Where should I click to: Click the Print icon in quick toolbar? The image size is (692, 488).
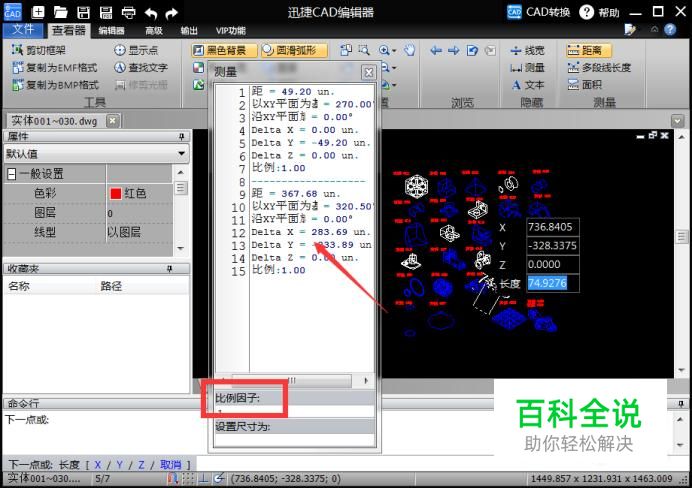[128, 12]
